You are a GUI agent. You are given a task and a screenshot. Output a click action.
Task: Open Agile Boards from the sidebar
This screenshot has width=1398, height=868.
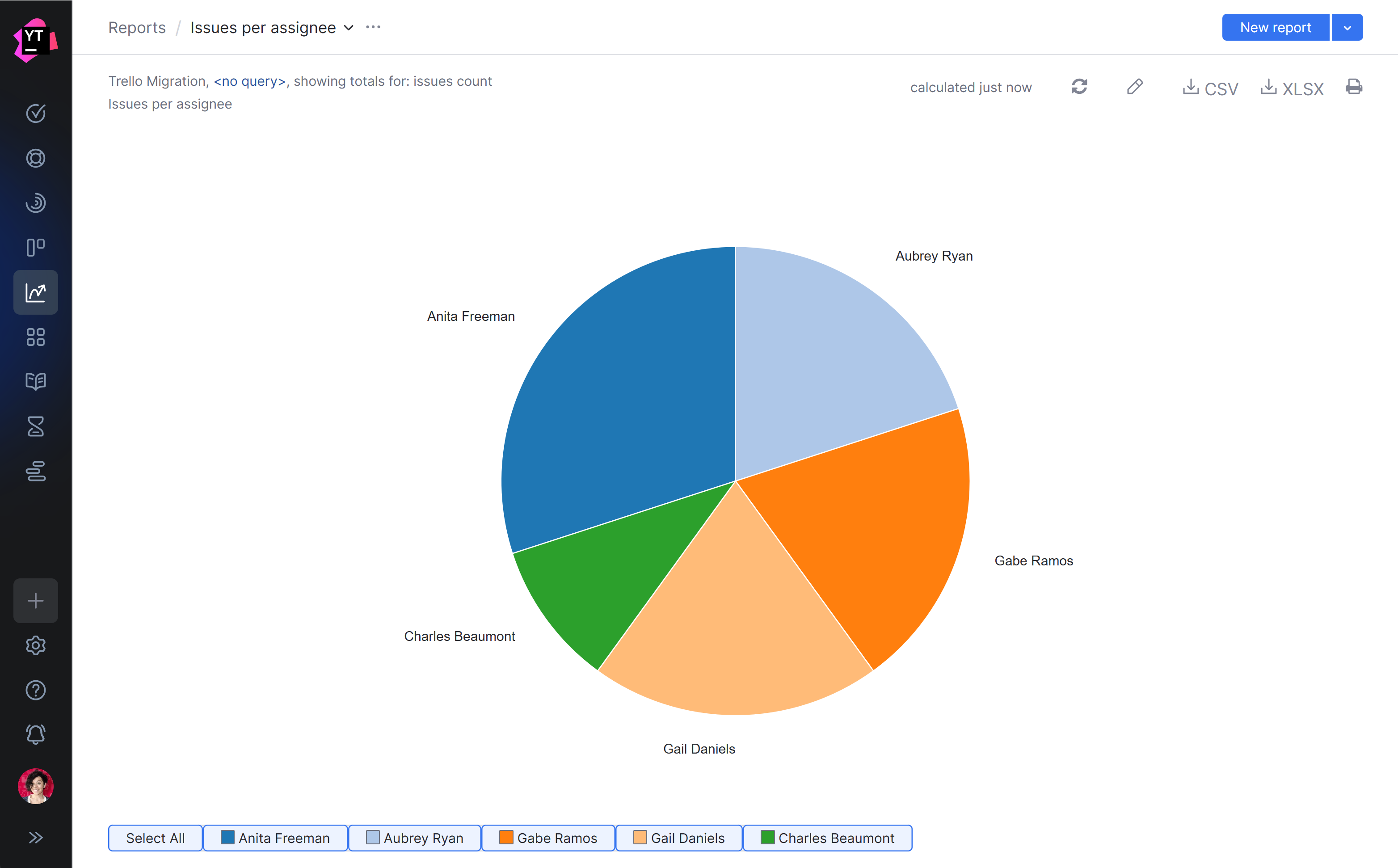point(36,247)
